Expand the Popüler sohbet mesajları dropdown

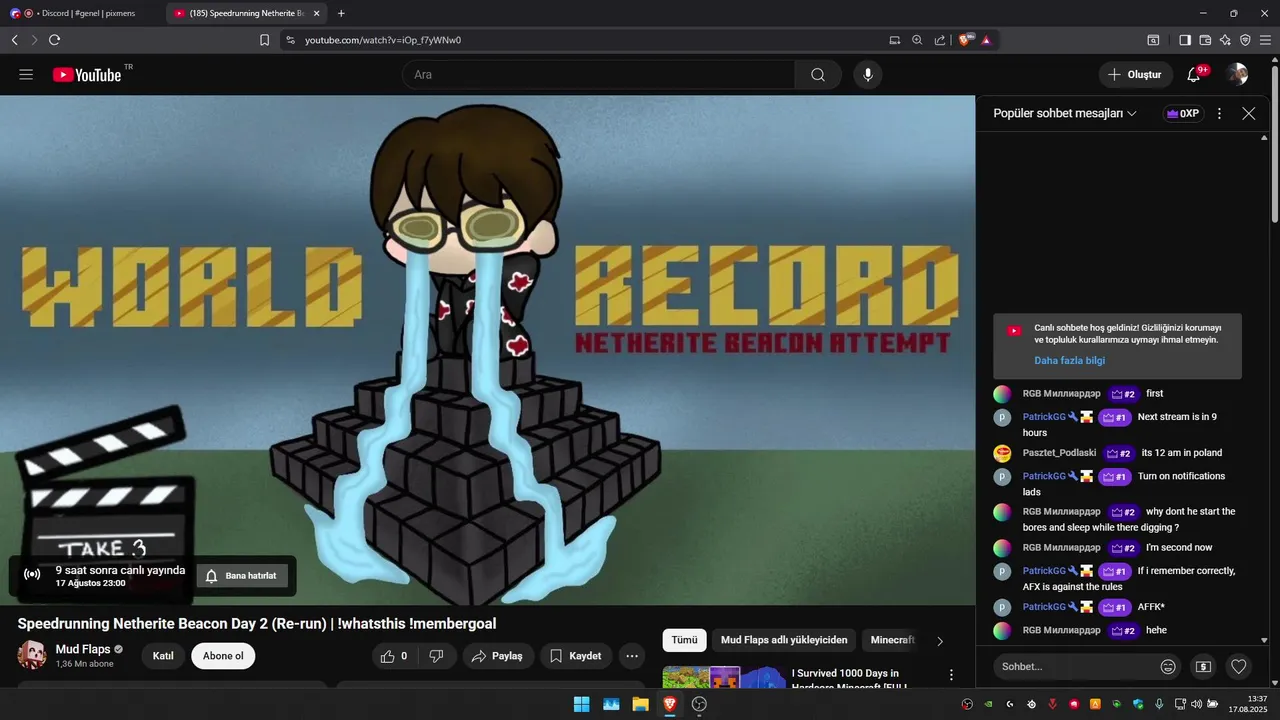pos(1065,113)
